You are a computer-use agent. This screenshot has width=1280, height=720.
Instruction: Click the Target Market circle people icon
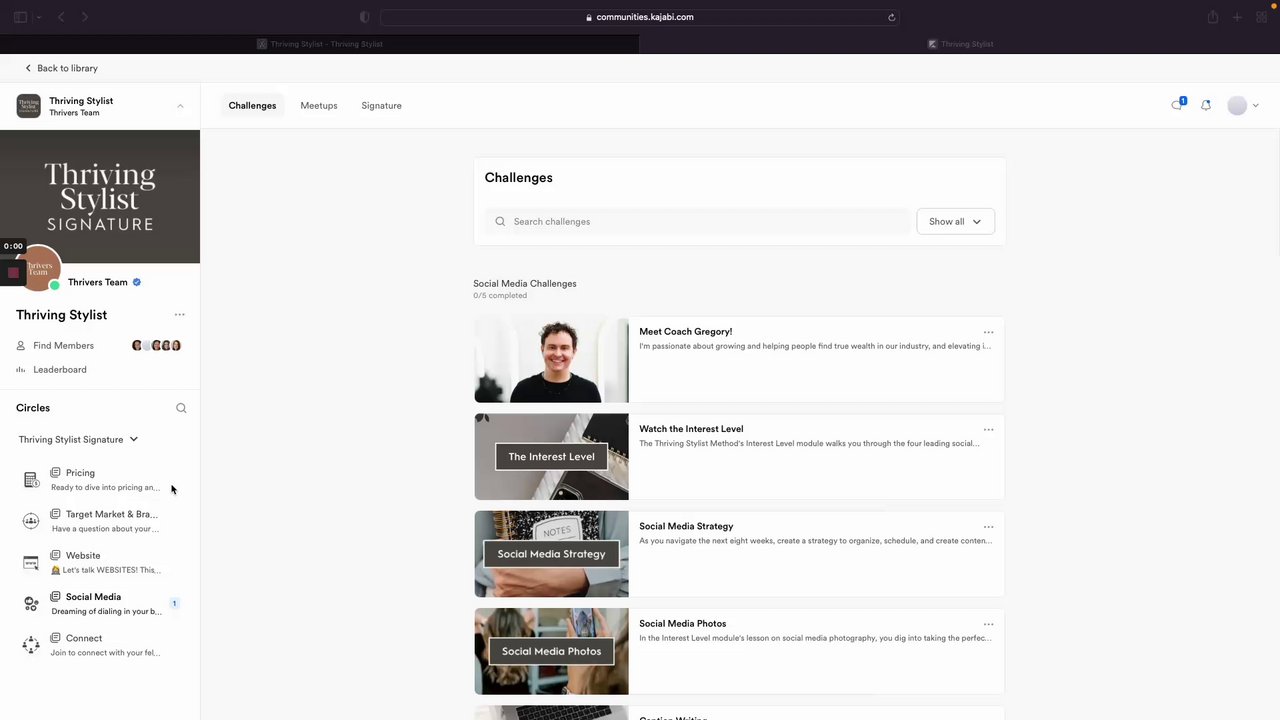pyautogui.click(x=31, y=521)
